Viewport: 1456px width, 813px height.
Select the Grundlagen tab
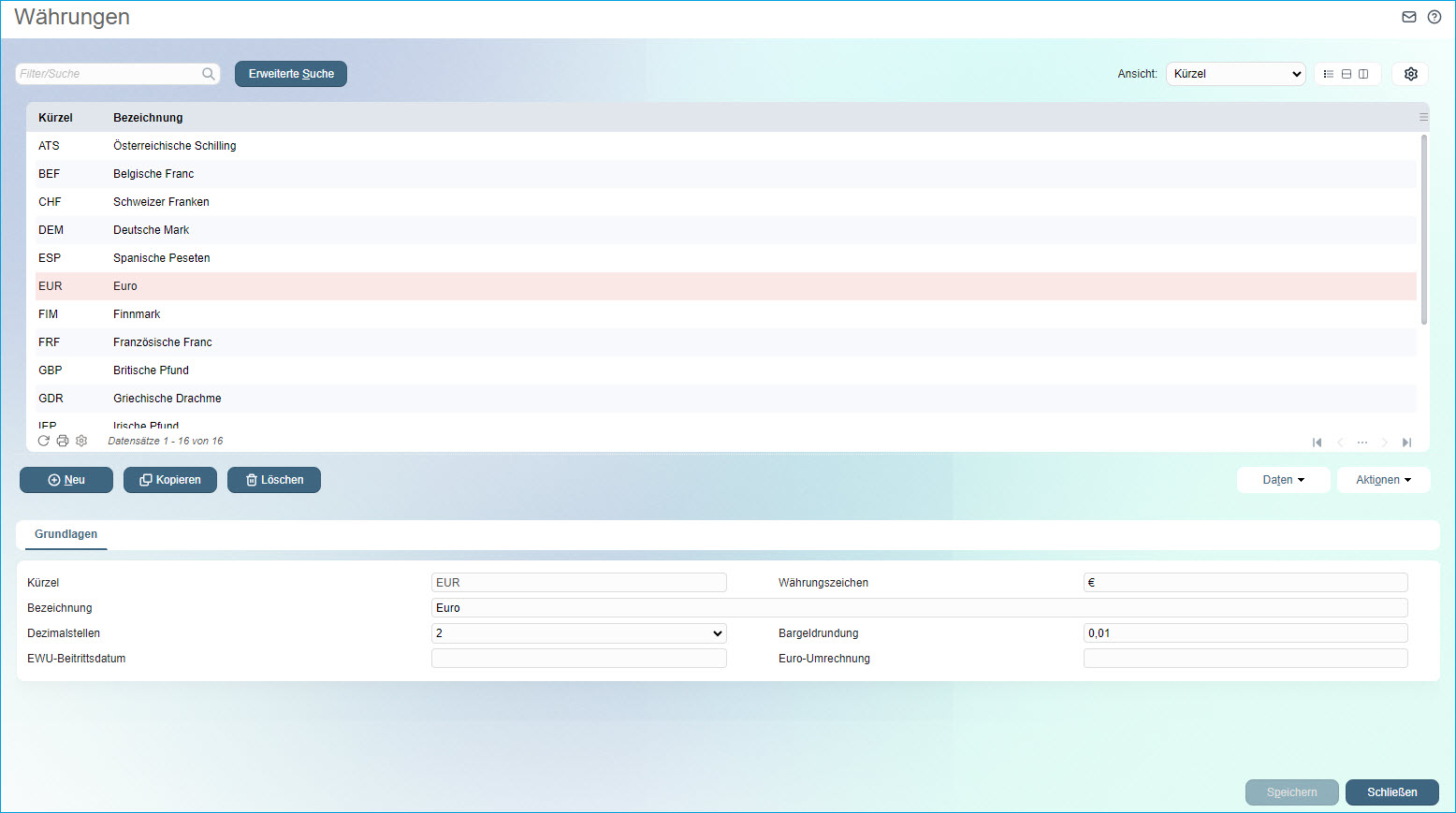point(66,534)
